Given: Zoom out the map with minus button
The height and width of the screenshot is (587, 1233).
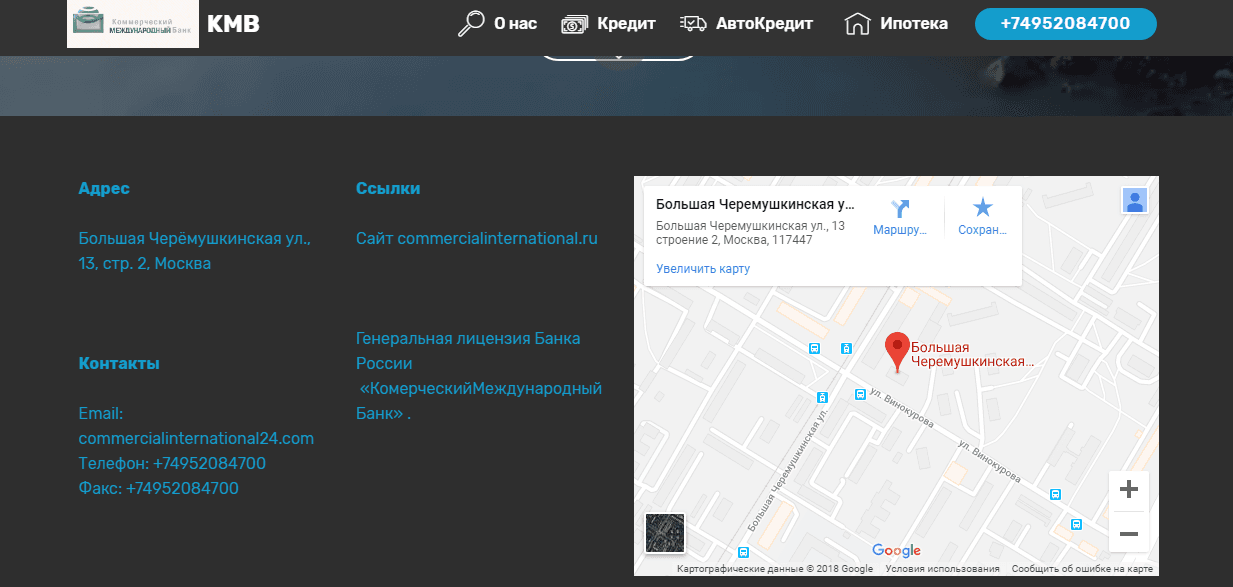Looking at the screenshot, I should pos(1129,533).
